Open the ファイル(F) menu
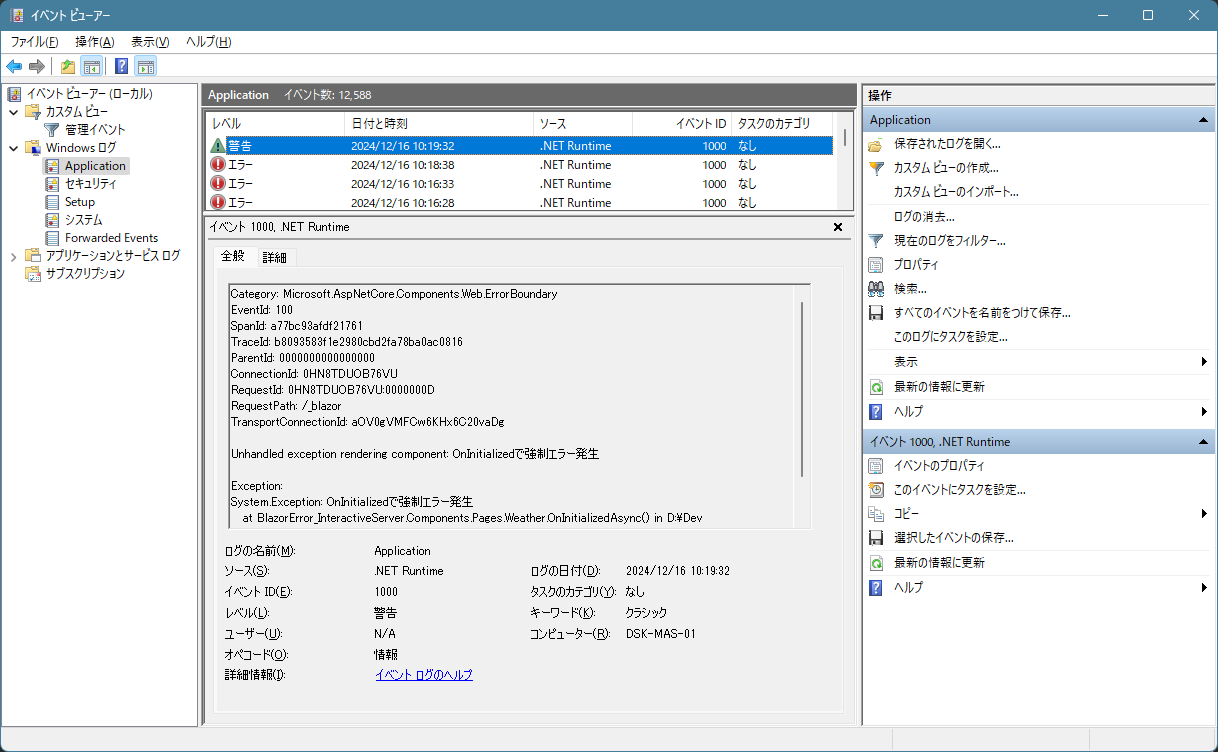 (x=34, y=42)
